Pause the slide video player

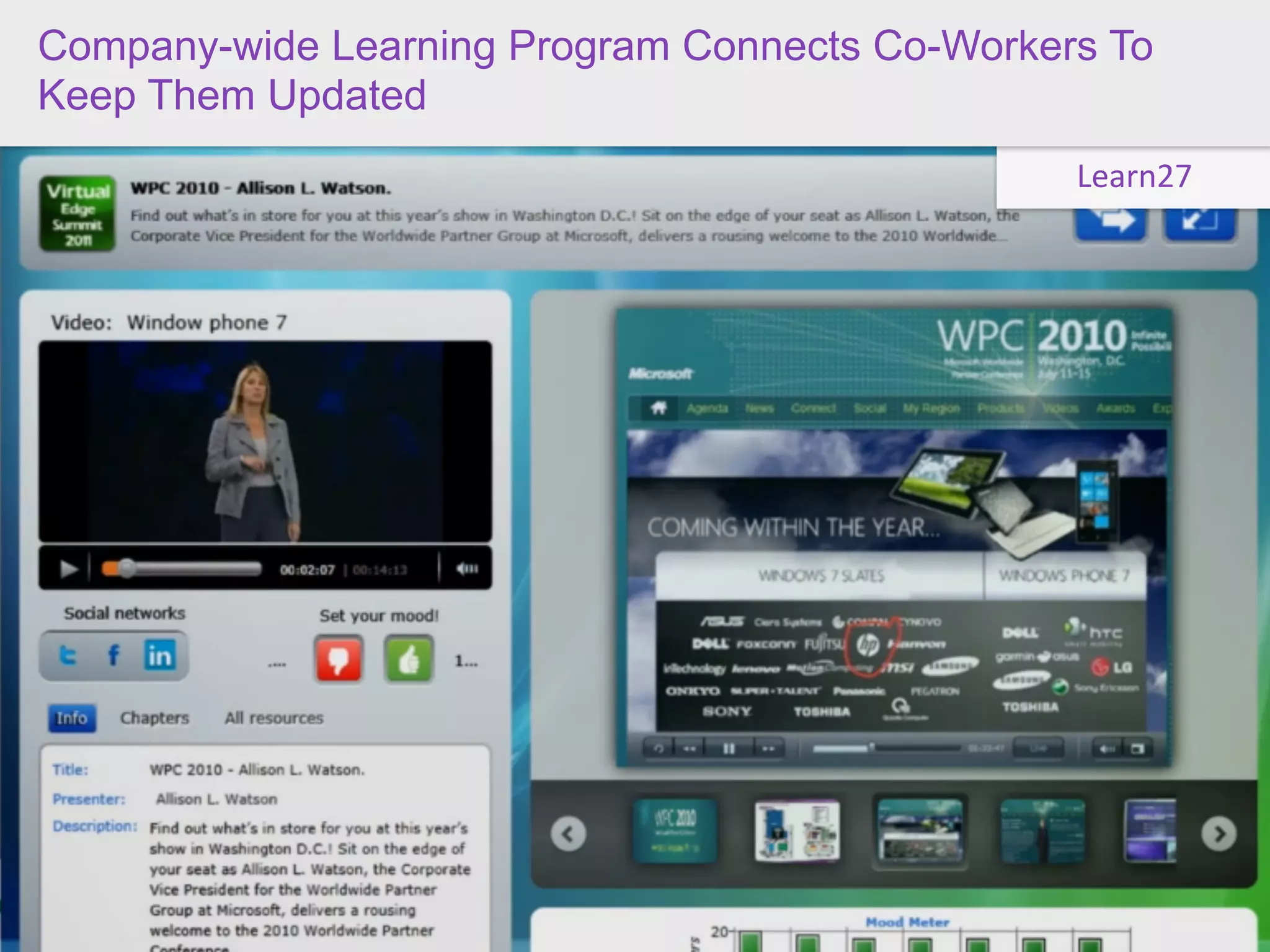click(x=729, y=749)
